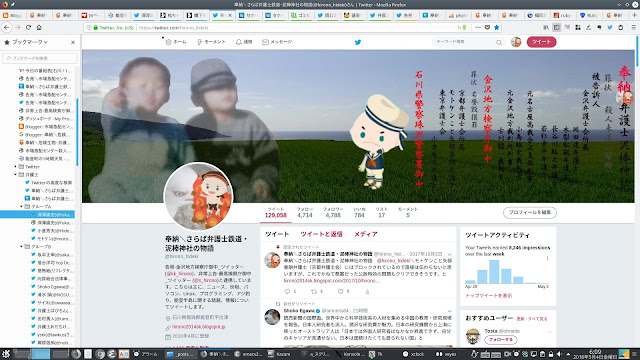Click the Twitter bird logo in header
This screenshot has height=360, width=640.
point(358,42)
